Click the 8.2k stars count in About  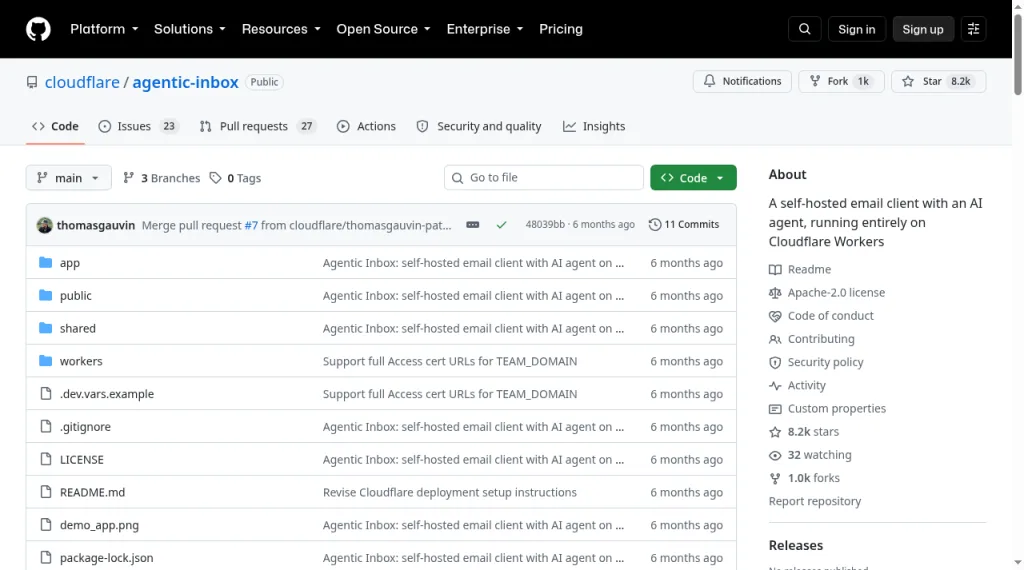813,432
